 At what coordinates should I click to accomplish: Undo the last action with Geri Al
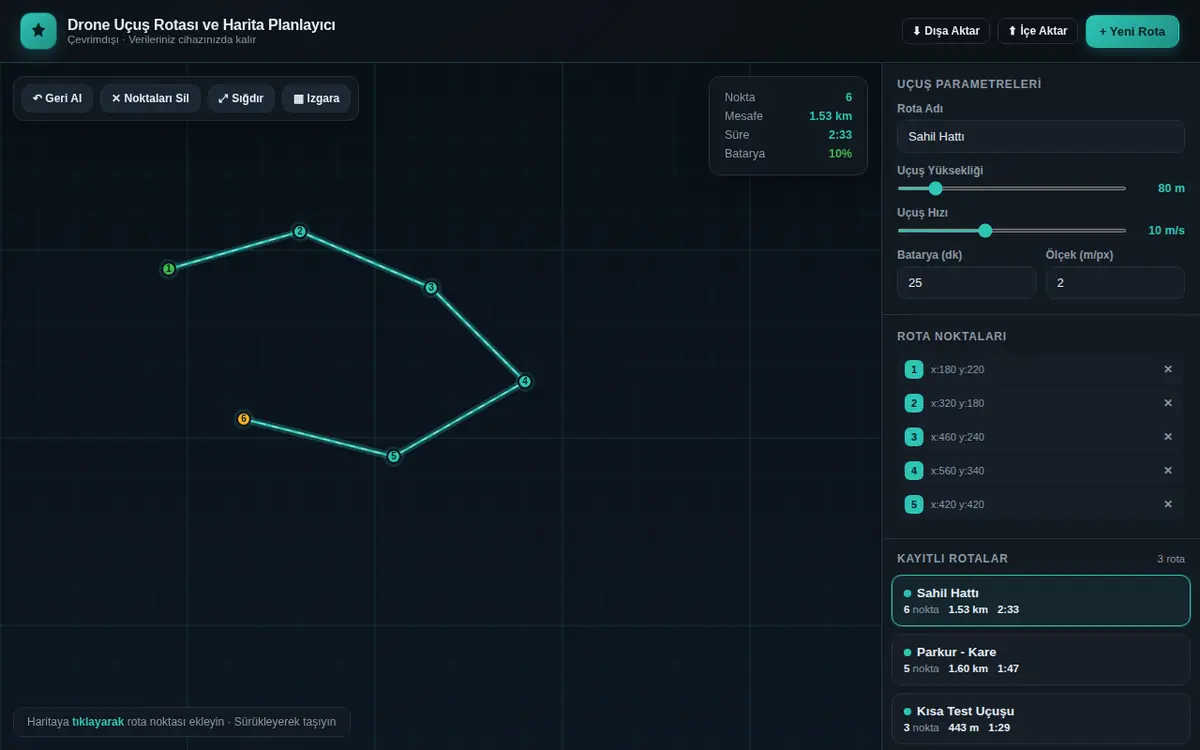(57, 99)
